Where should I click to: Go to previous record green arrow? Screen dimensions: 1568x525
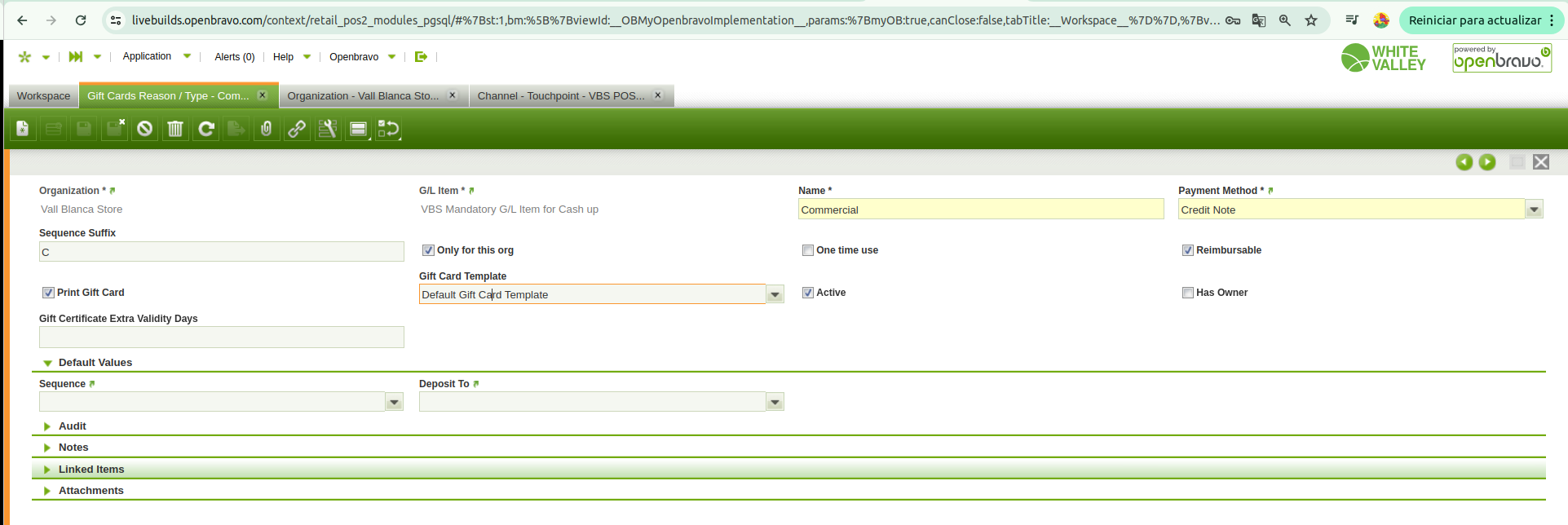pos(1464,162)
